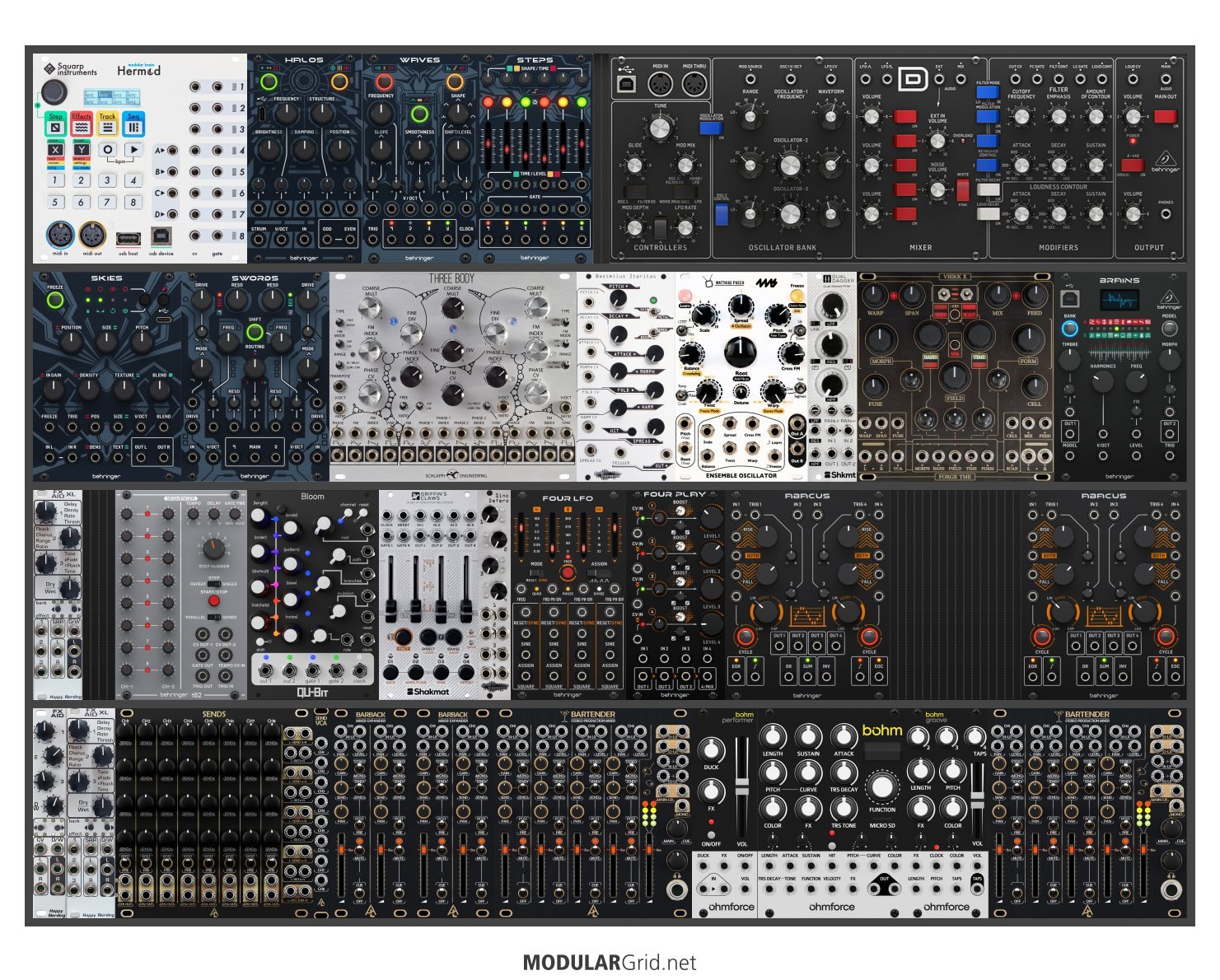Select the Track button on Hermod
Image resolution: width=1220 pixels, height=980 pixels.
click(x=107, y=124)
